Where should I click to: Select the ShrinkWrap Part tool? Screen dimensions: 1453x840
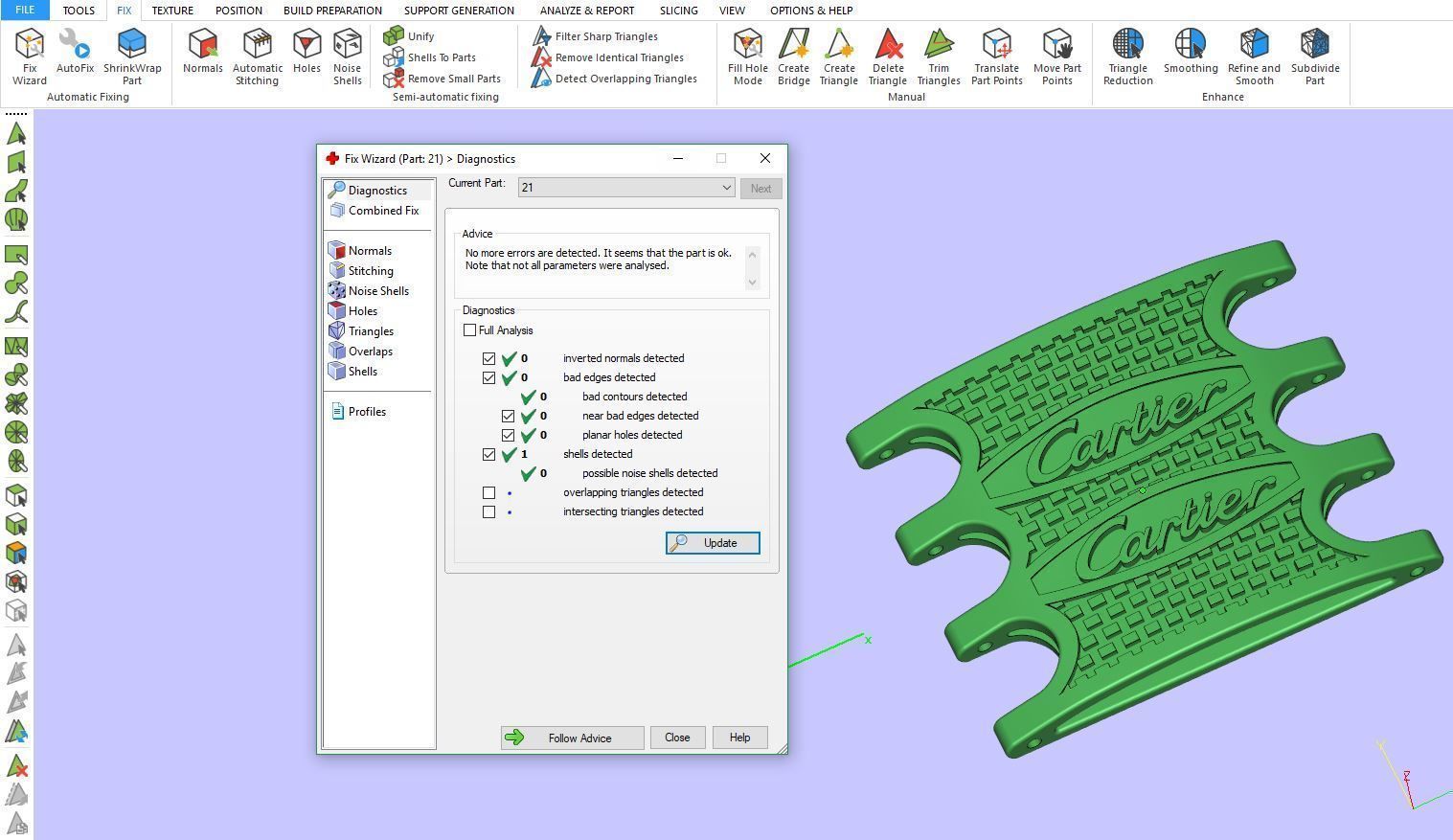(132, 57)
